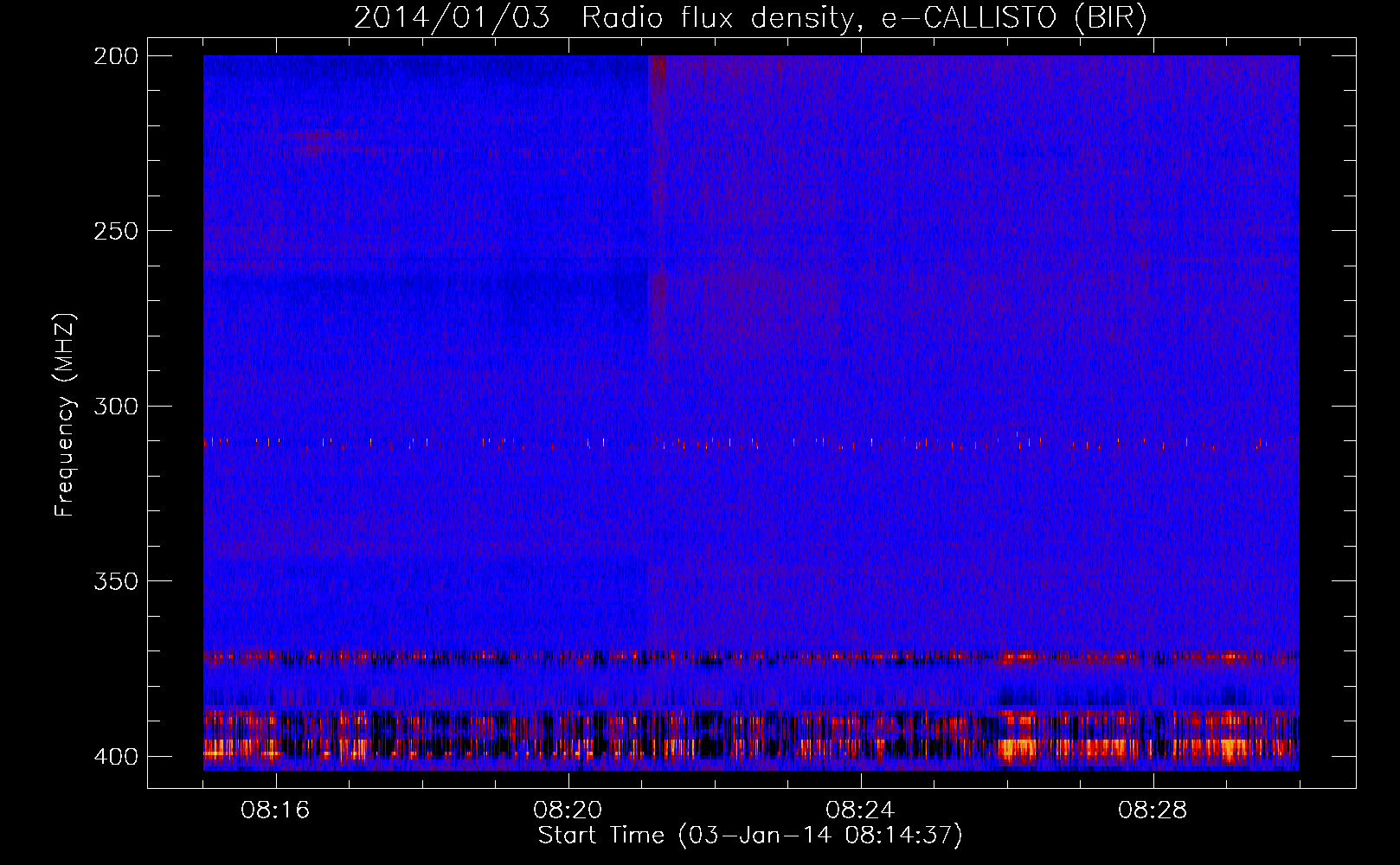The width and height of the screenshot is (1400, 865).
Task: Click the 300 frequency tick label
Action: [116, 406]
